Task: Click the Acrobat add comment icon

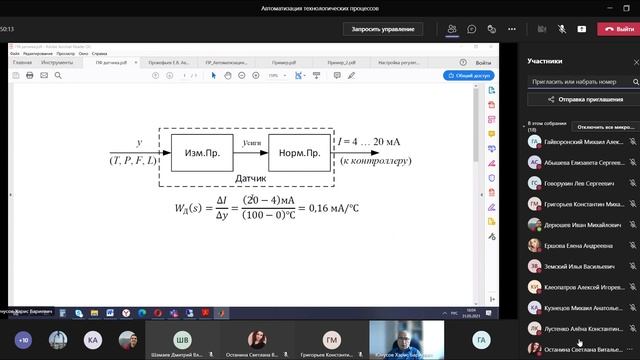Action: point(337,76)
